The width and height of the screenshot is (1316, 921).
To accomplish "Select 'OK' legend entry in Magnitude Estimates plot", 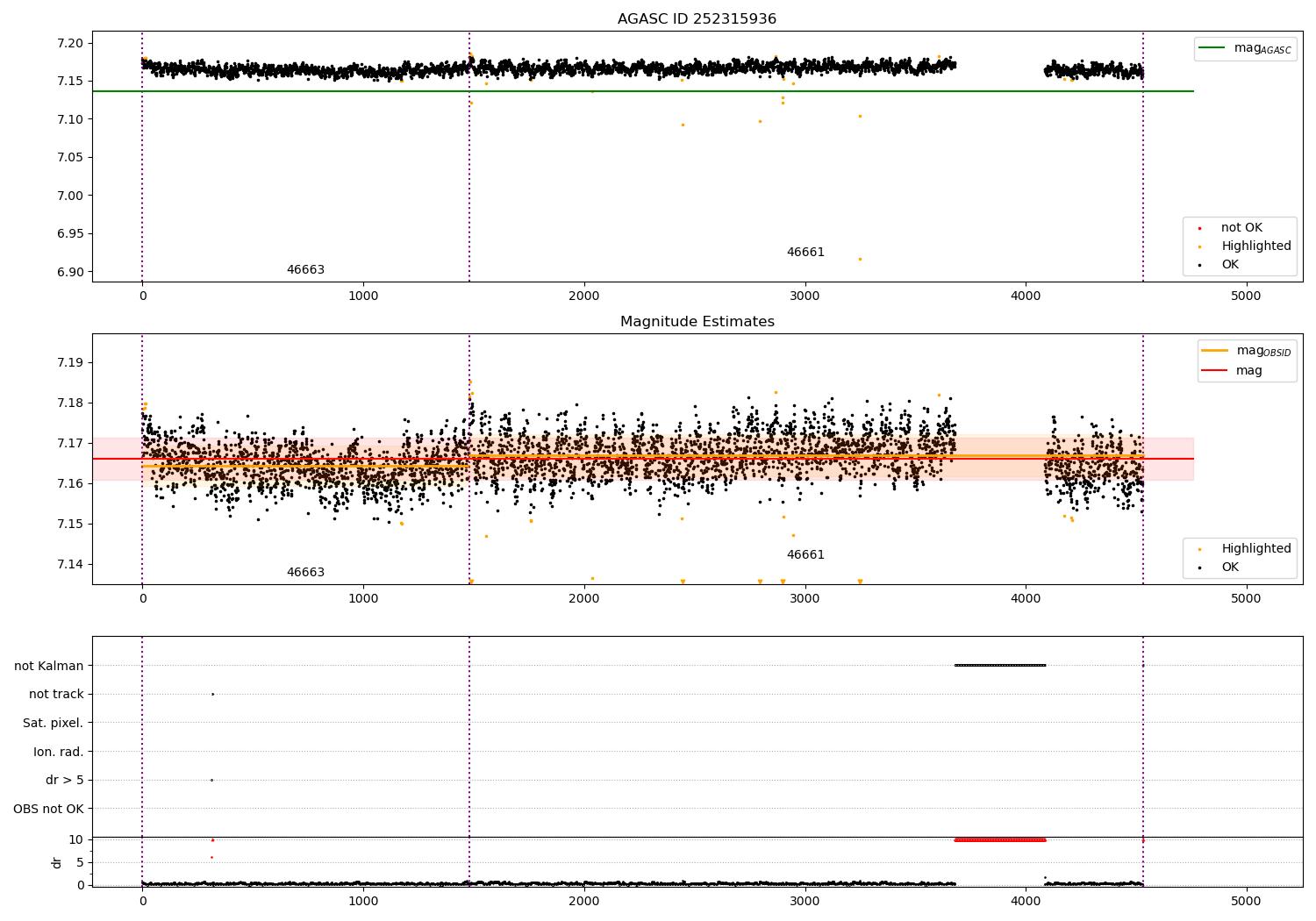I will [x=1230, y=568].
